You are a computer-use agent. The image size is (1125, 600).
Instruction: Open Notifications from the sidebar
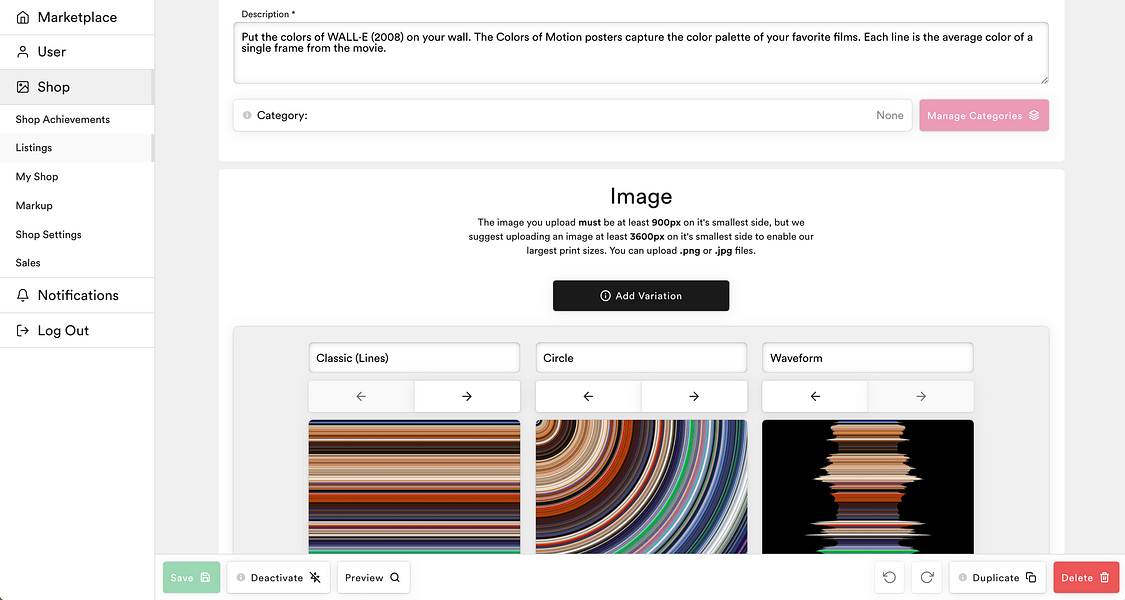click(x=77, y=295)
